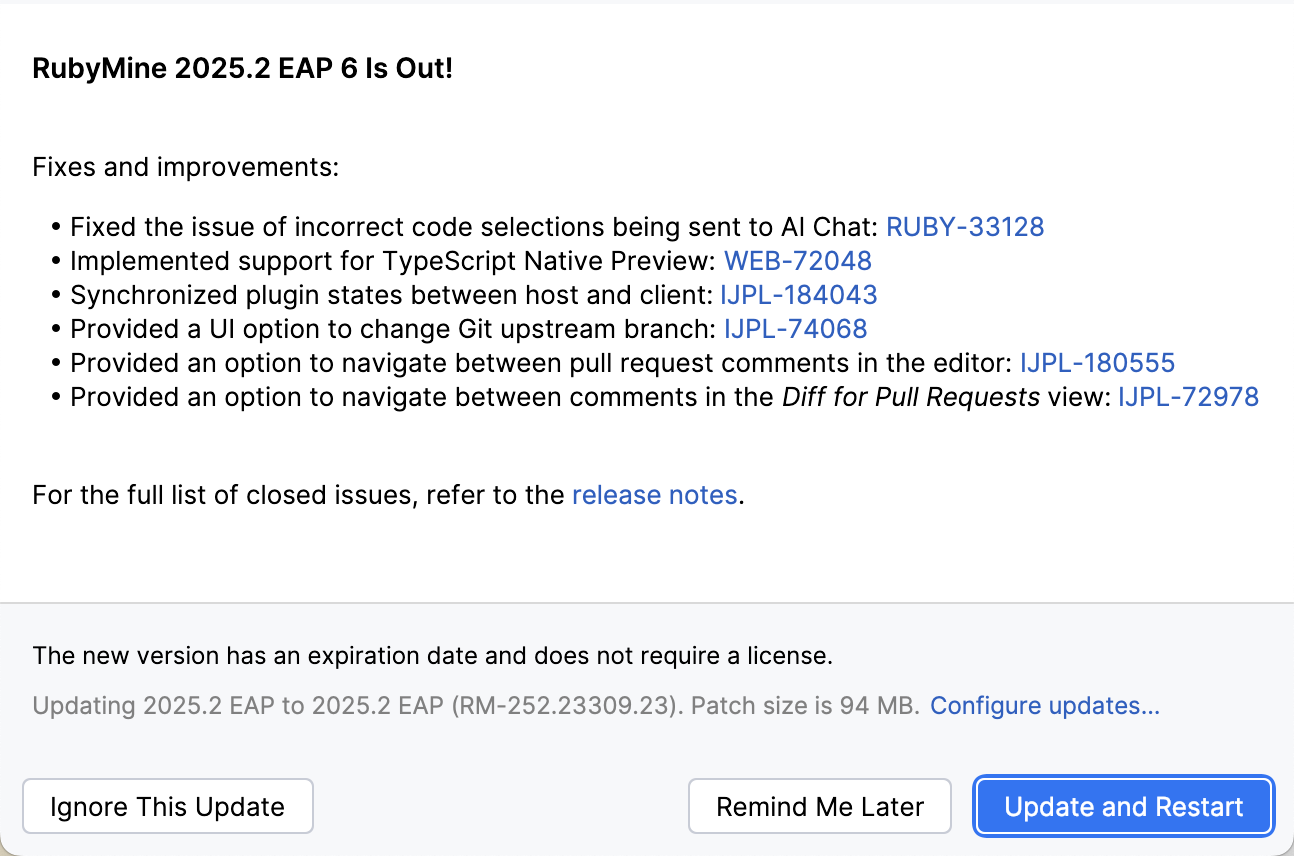
Task: Check the TypeScript Native Preview issue details
Action: click(797, 261)
